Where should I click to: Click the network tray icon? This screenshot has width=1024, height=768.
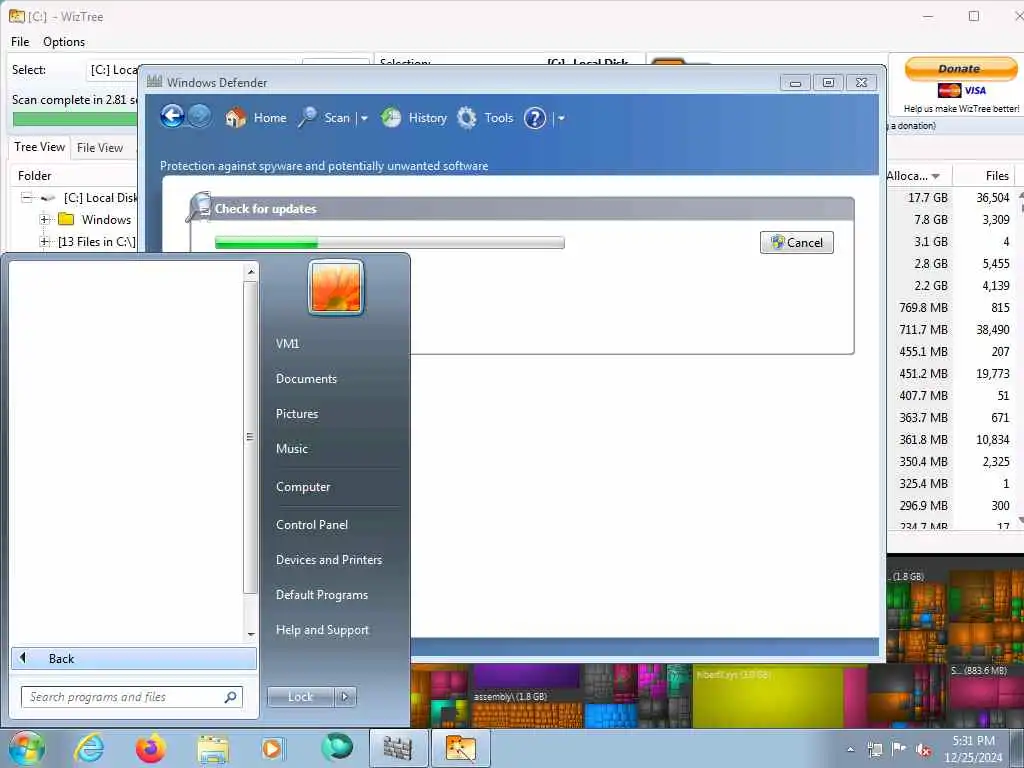coord(874,750)
